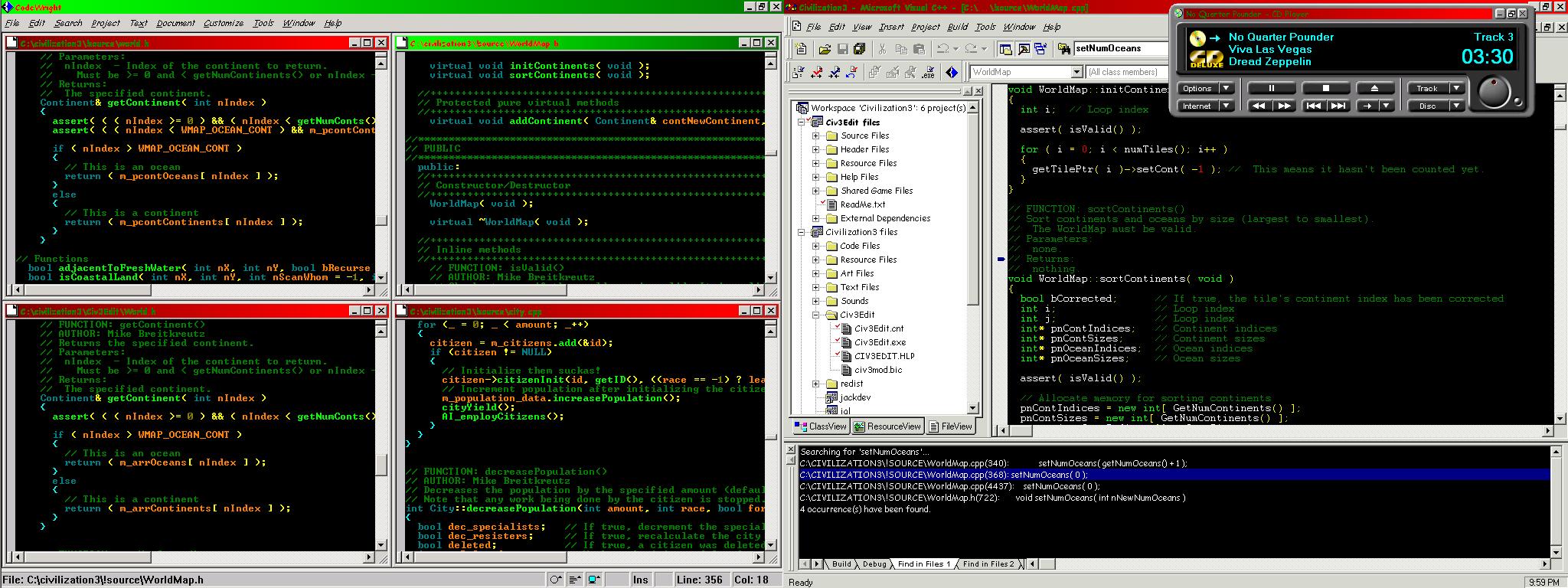1568x588 pixels.
Task: Skip to previous track in CD Player
Action: coord(1314,106)
